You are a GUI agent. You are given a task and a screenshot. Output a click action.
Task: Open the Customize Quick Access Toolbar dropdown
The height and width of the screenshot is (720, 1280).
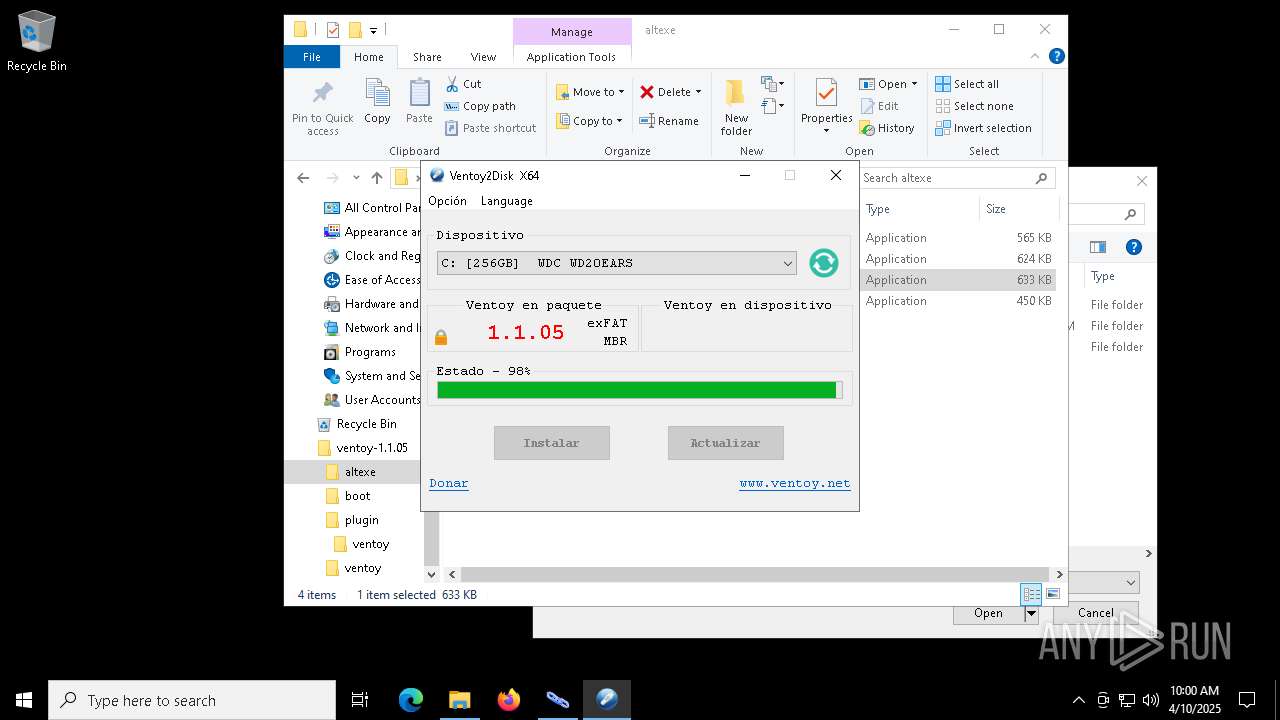point(373,31)
